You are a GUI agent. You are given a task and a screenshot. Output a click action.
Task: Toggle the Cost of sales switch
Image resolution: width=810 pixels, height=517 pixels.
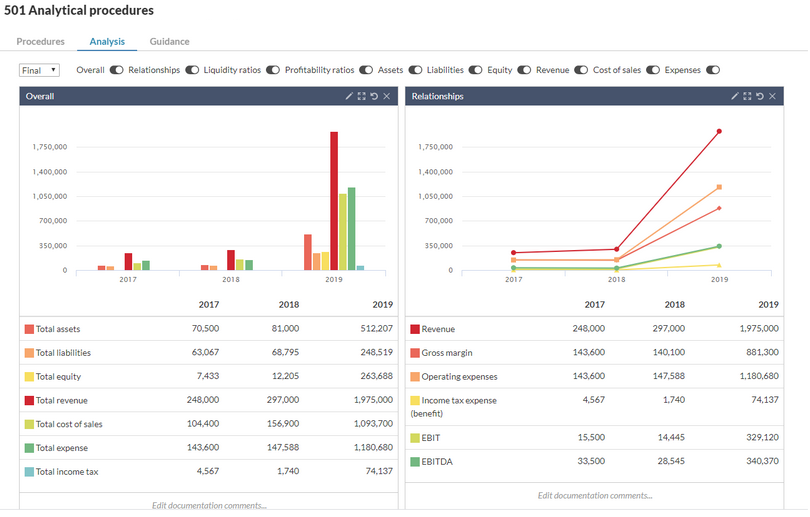click(x=653, y=71)
